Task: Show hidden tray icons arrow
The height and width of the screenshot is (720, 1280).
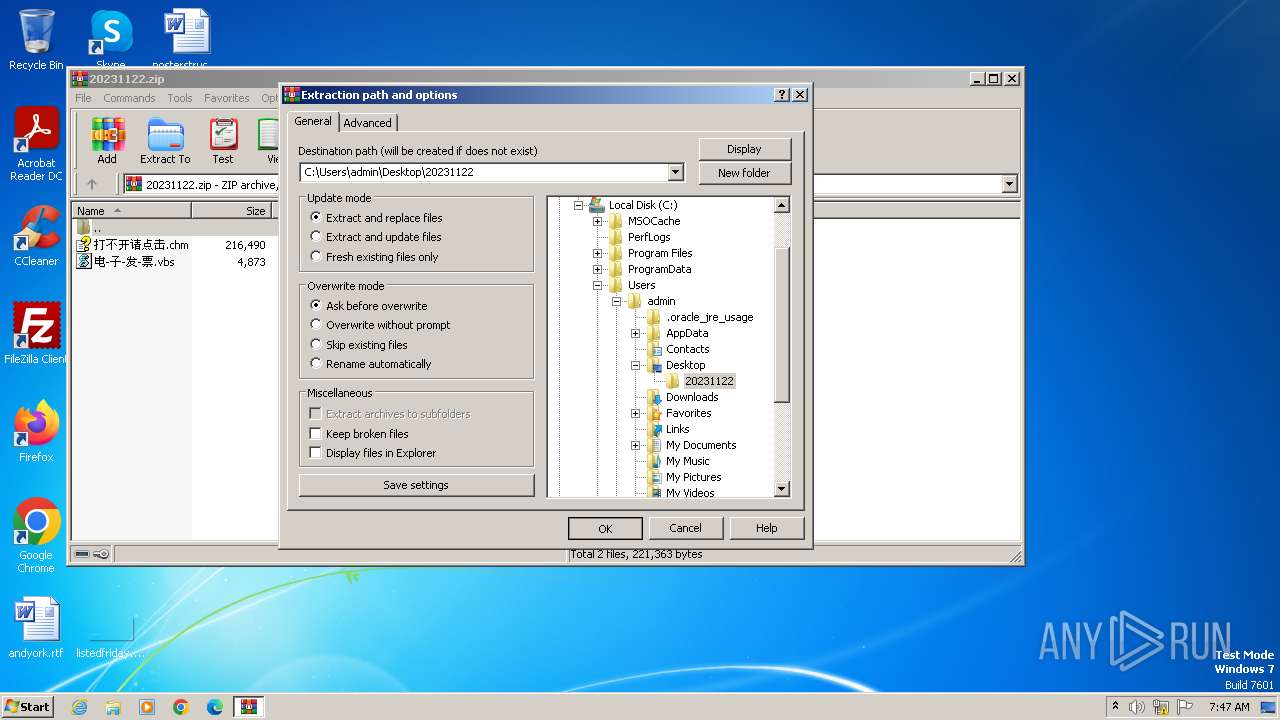Action: [x=1114, y=707]
